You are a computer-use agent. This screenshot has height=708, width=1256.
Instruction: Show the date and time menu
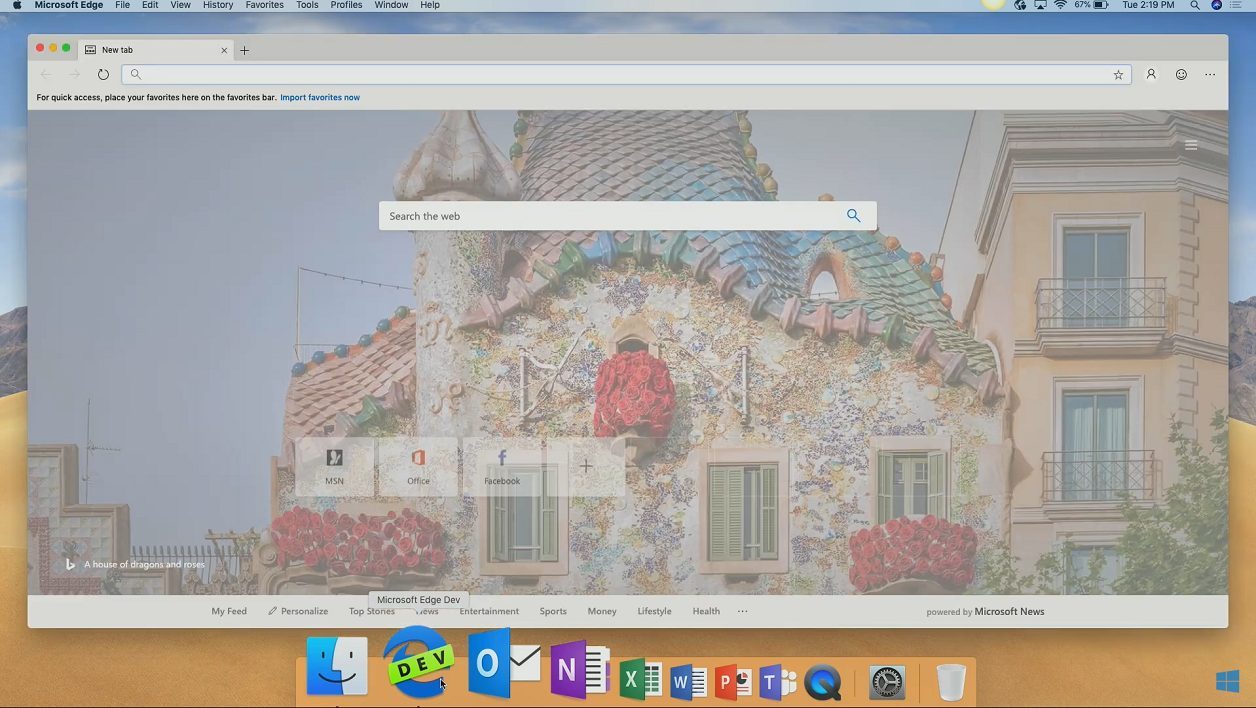(x=1148, y=5)
